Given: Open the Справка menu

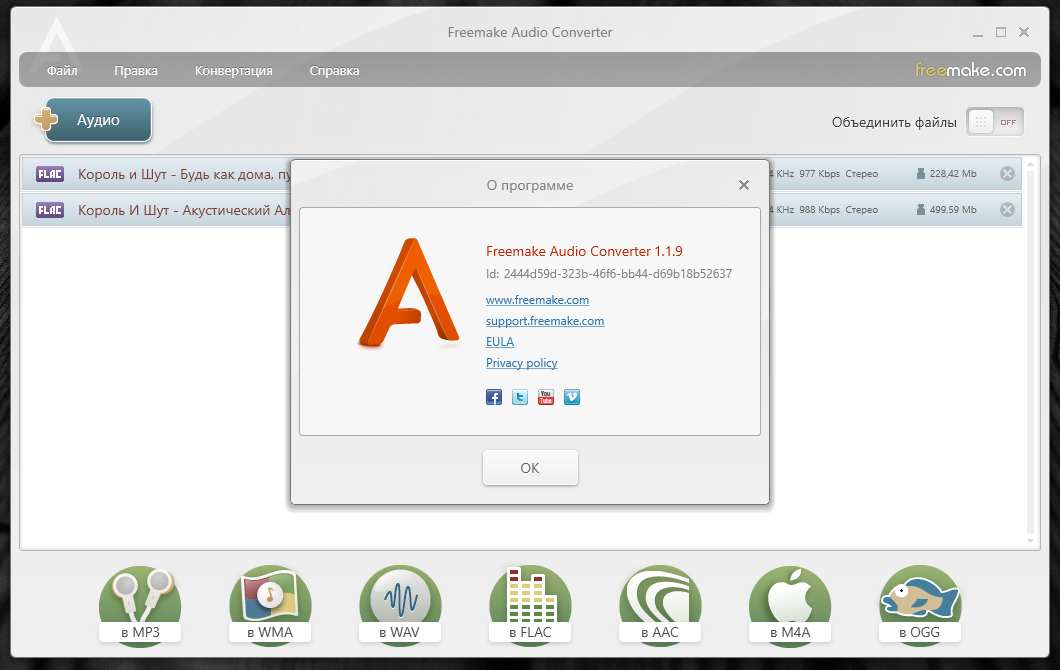Looking at the screenshot, I should [335, 70].
